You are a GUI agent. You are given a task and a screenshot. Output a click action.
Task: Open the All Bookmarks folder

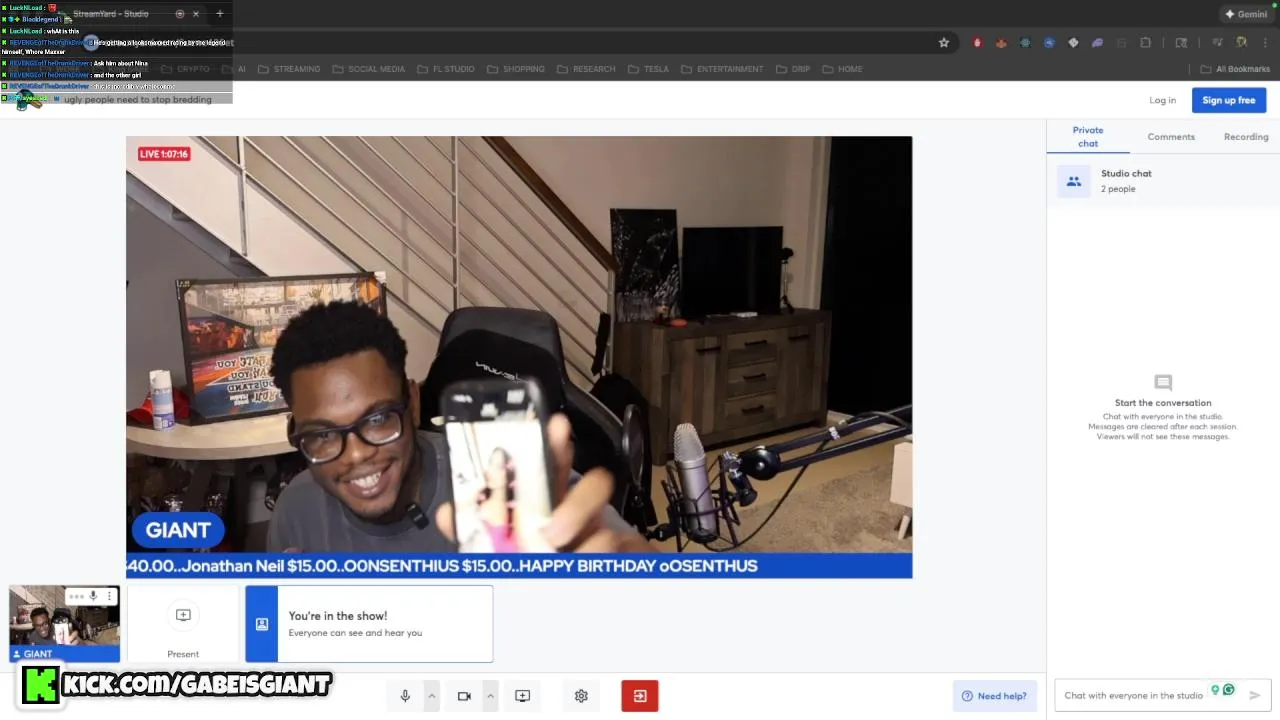tap(1235, 69)
